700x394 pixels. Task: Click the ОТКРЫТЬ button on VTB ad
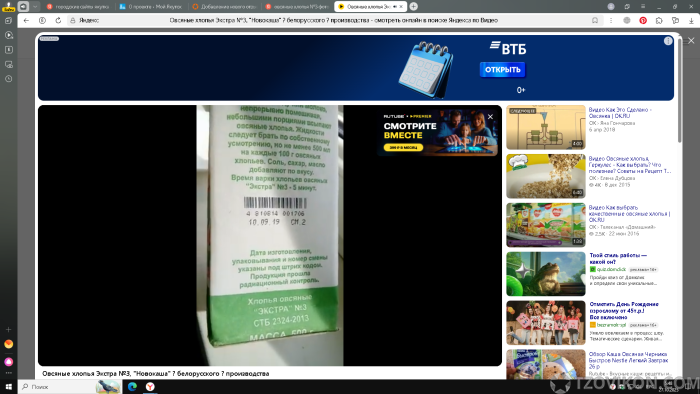(503, 70)
